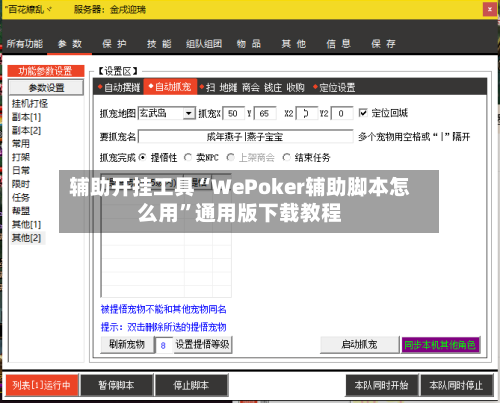This screenshot has width=500, height=403.
Task: Click the 启动抓宠 button
Action: pyautogui.click(x=359, y=344)
